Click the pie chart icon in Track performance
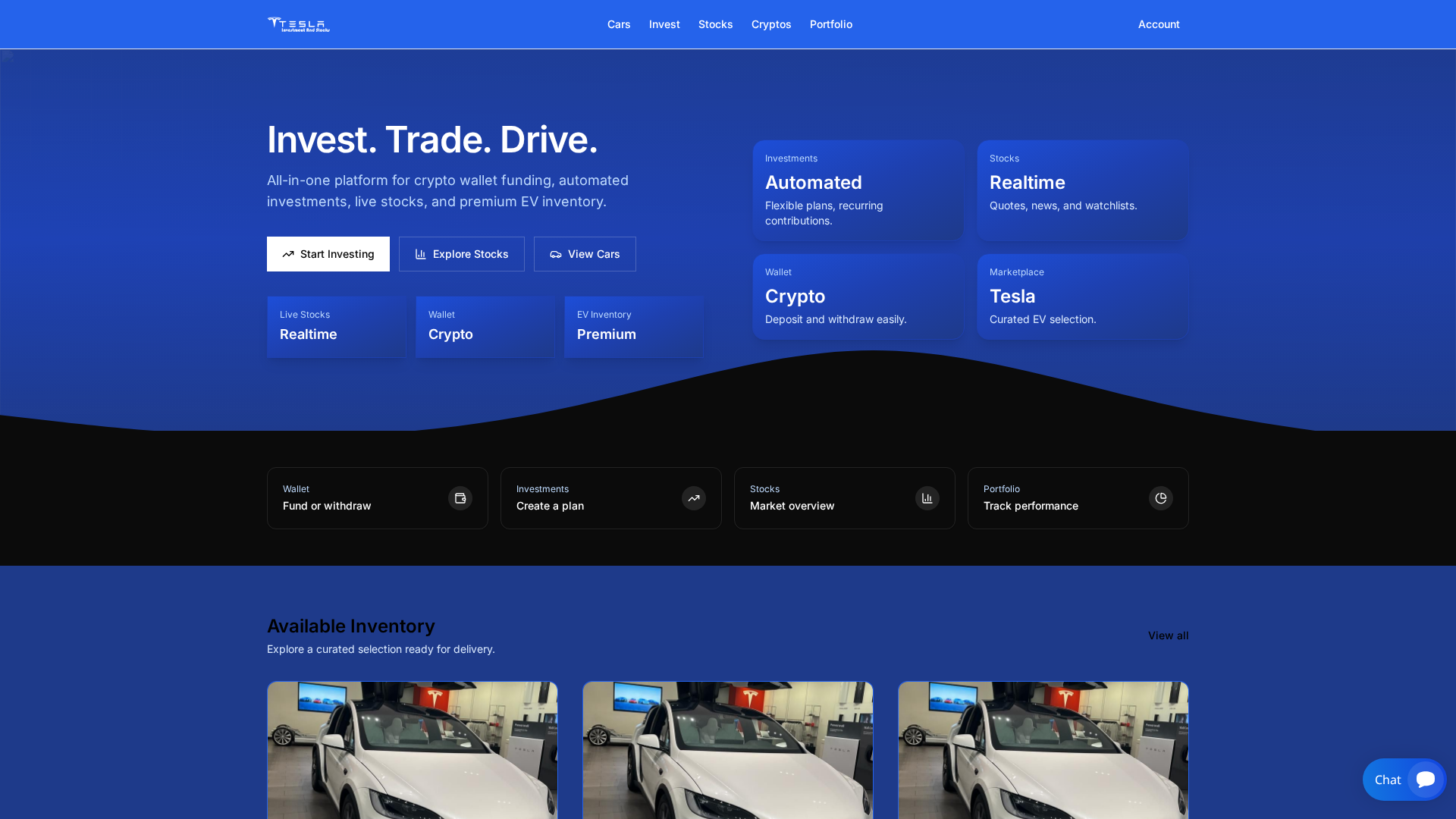This screenshot has height=819, width=1456. (x=1160, y=498)
